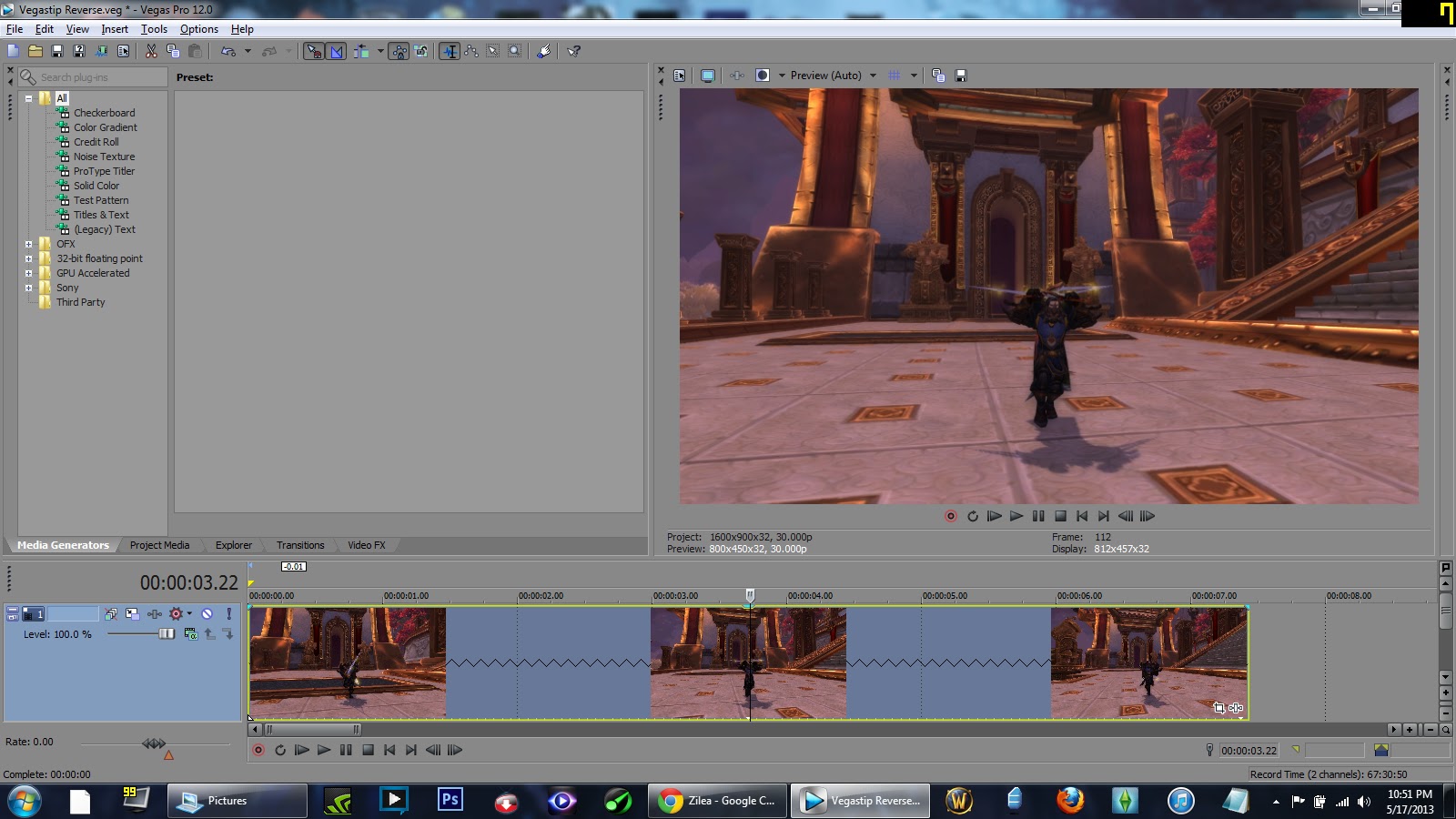
Task: Click the Open project folder icon
Action: [35, 51]
